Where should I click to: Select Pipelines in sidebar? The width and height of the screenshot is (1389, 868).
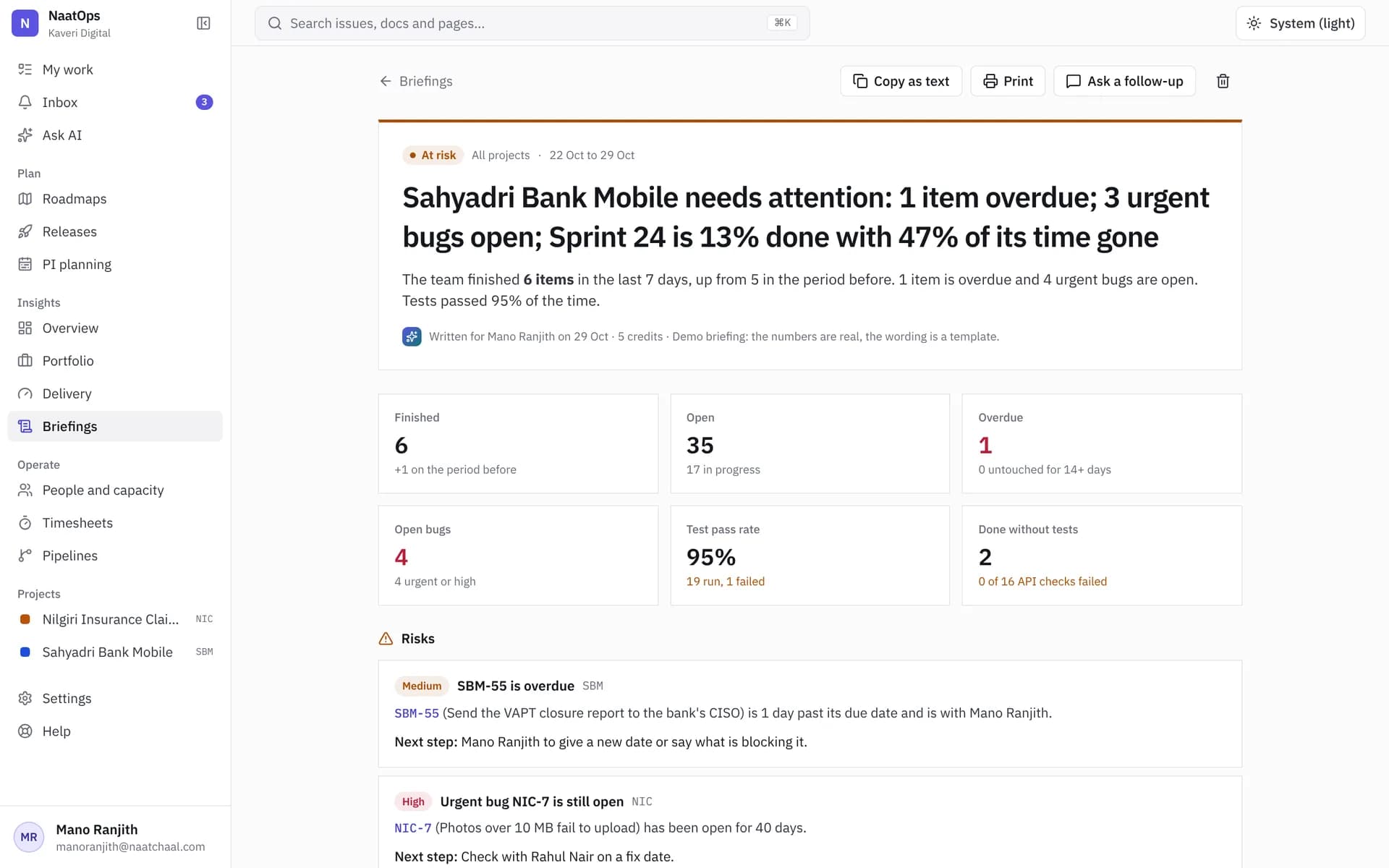click(115, 556)
